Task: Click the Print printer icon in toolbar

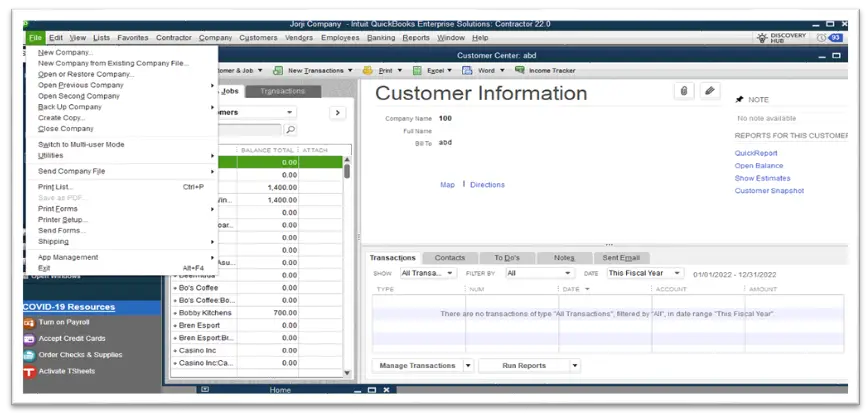Action: 367,71
